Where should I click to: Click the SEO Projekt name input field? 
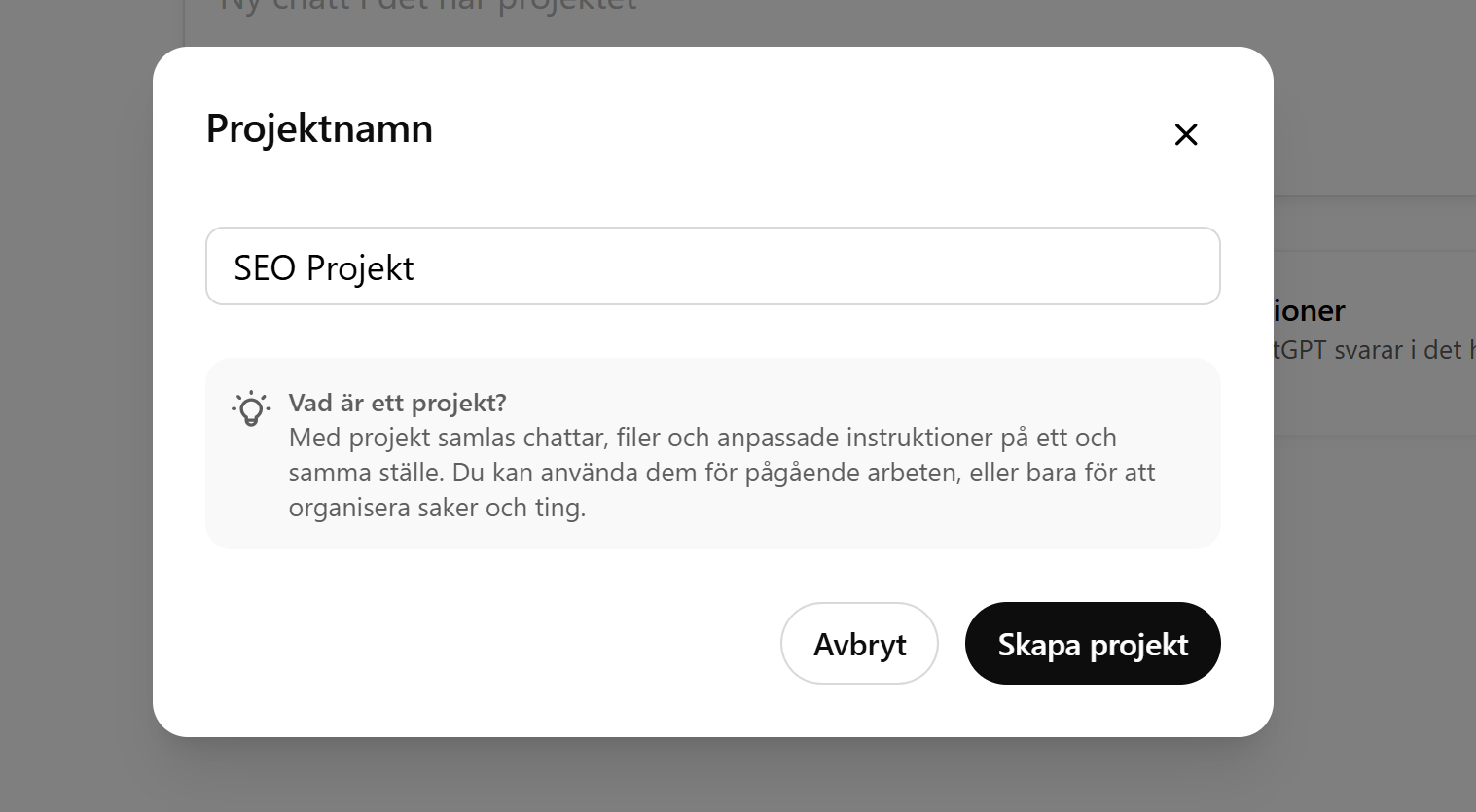click(x=712, y=265)
